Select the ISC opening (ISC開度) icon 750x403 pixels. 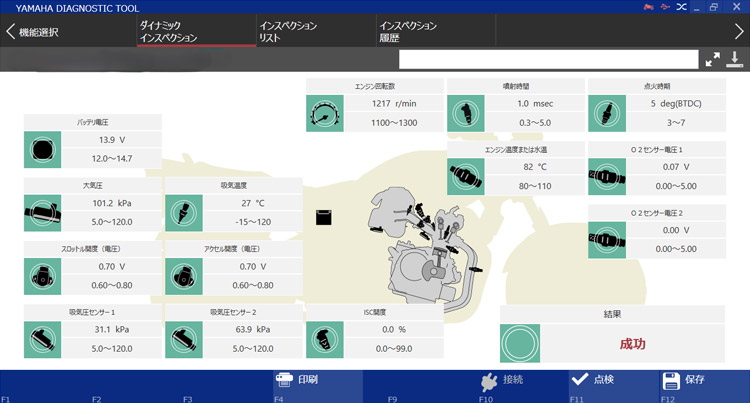325,338
